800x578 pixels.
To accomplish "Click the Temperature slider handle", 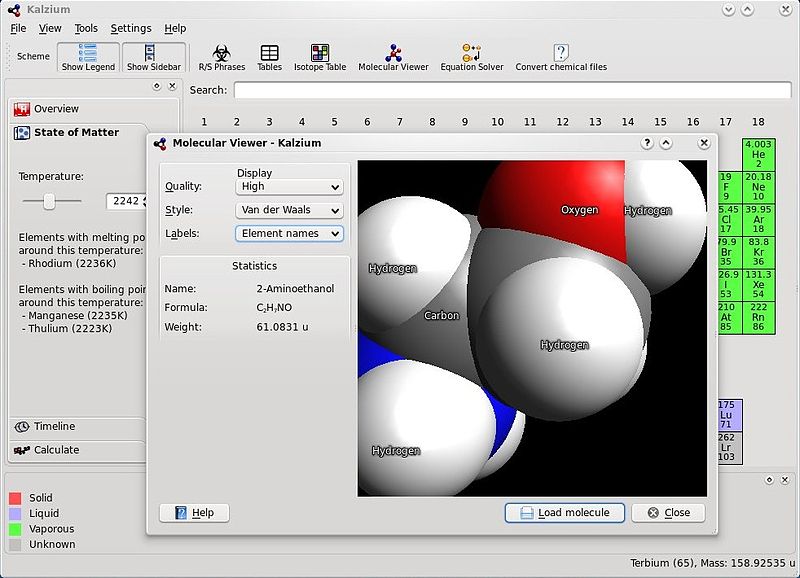I will click(49, 201).
